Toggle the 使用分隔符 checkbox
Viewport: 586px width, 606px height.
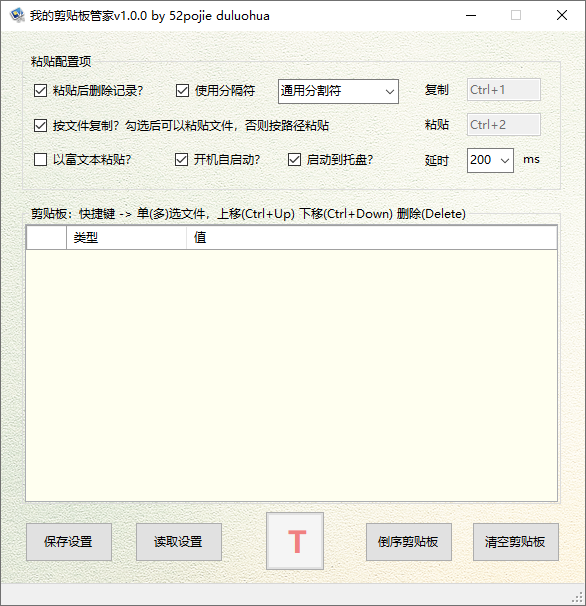(182, 91)
